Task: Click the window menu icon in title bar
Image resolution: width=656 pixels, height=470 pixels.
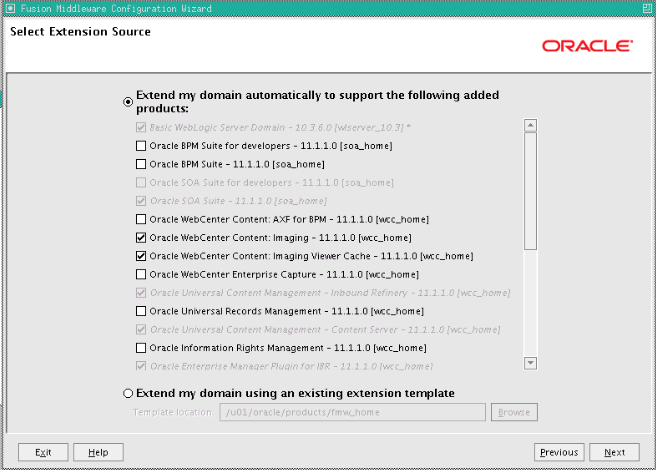Action: 10,8
